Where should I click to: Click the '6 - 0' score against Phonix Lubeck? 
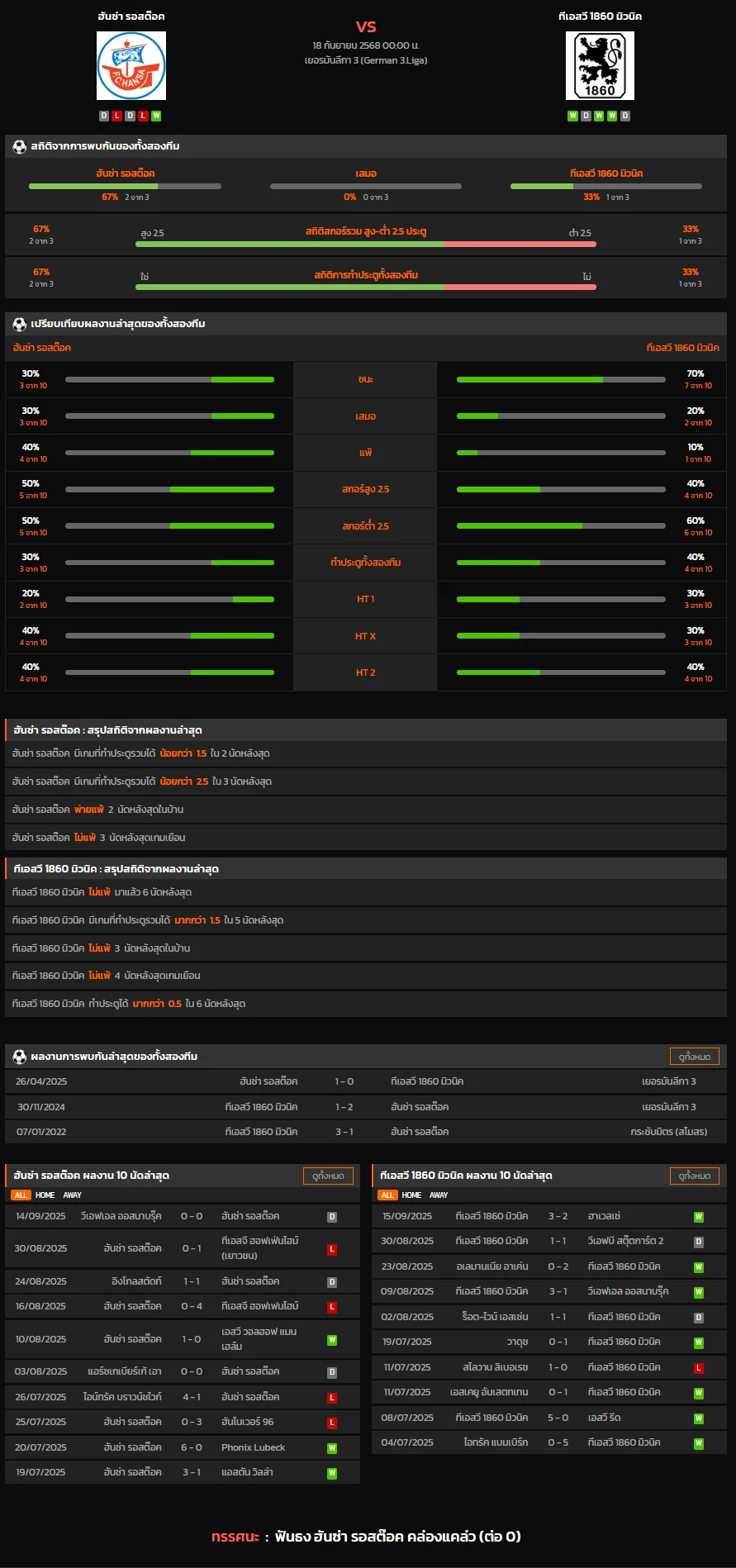tap(192, 1447)
